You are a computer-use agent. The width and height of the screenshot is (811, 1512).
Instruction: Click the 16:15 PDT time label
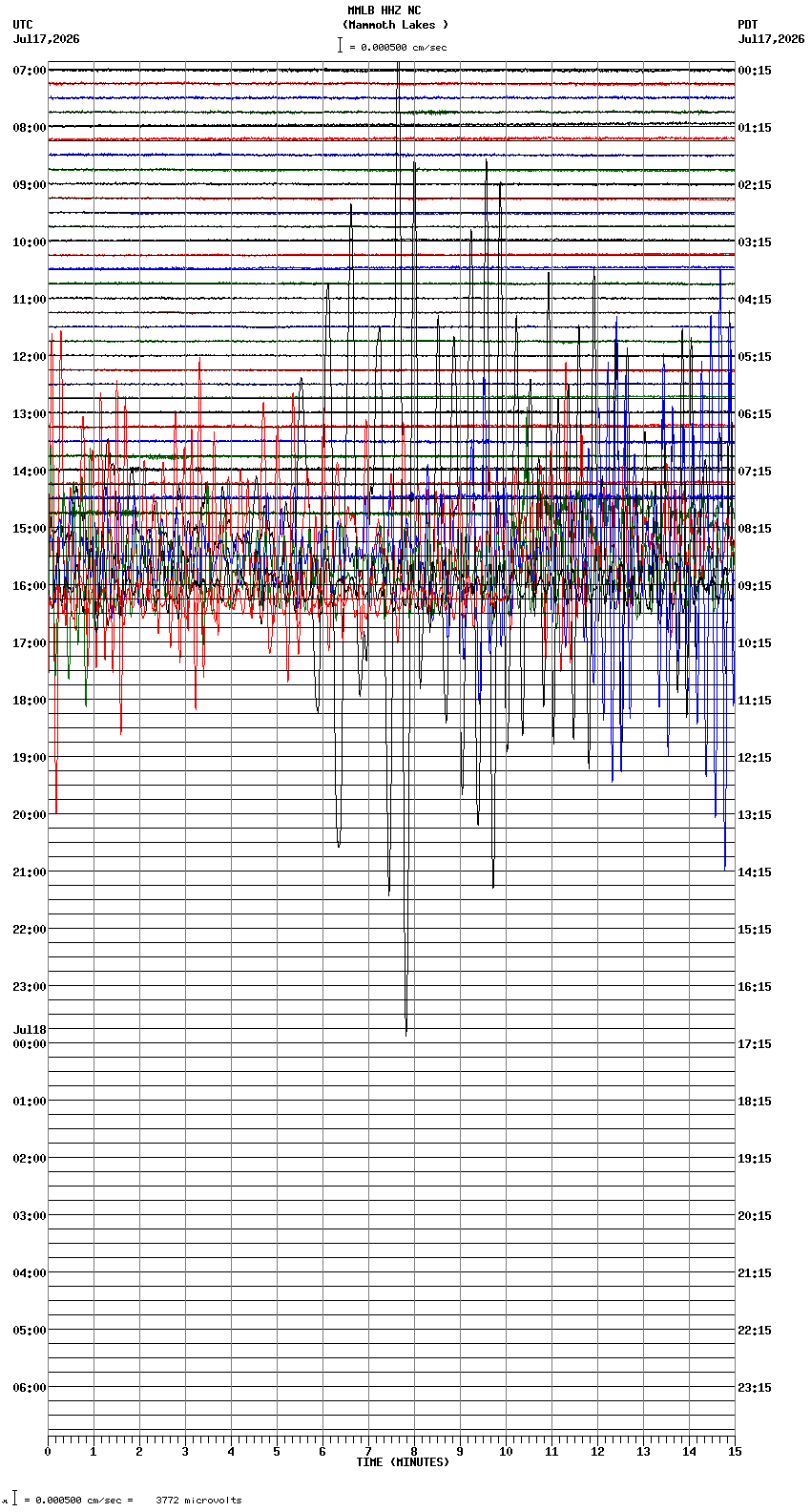755,987
